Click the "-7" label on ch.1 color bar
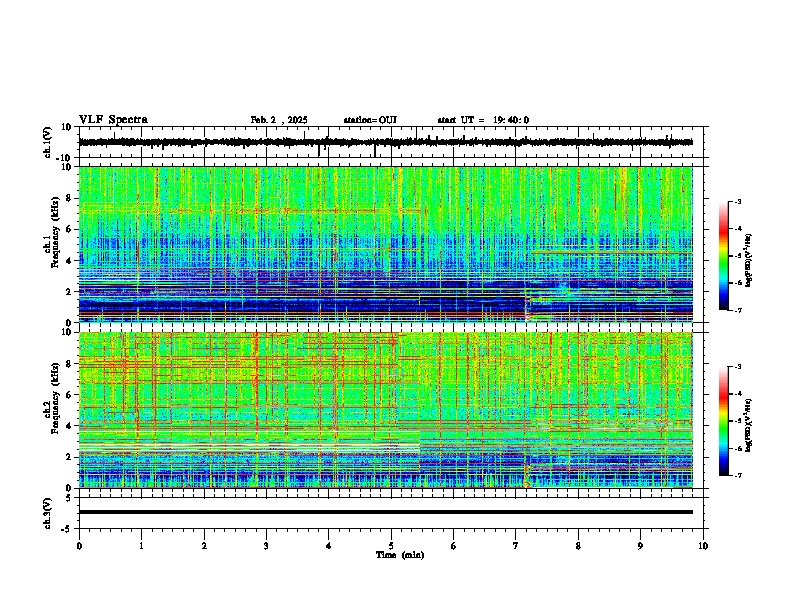This screenshot has height=612, width=792. tap(738, 310)
